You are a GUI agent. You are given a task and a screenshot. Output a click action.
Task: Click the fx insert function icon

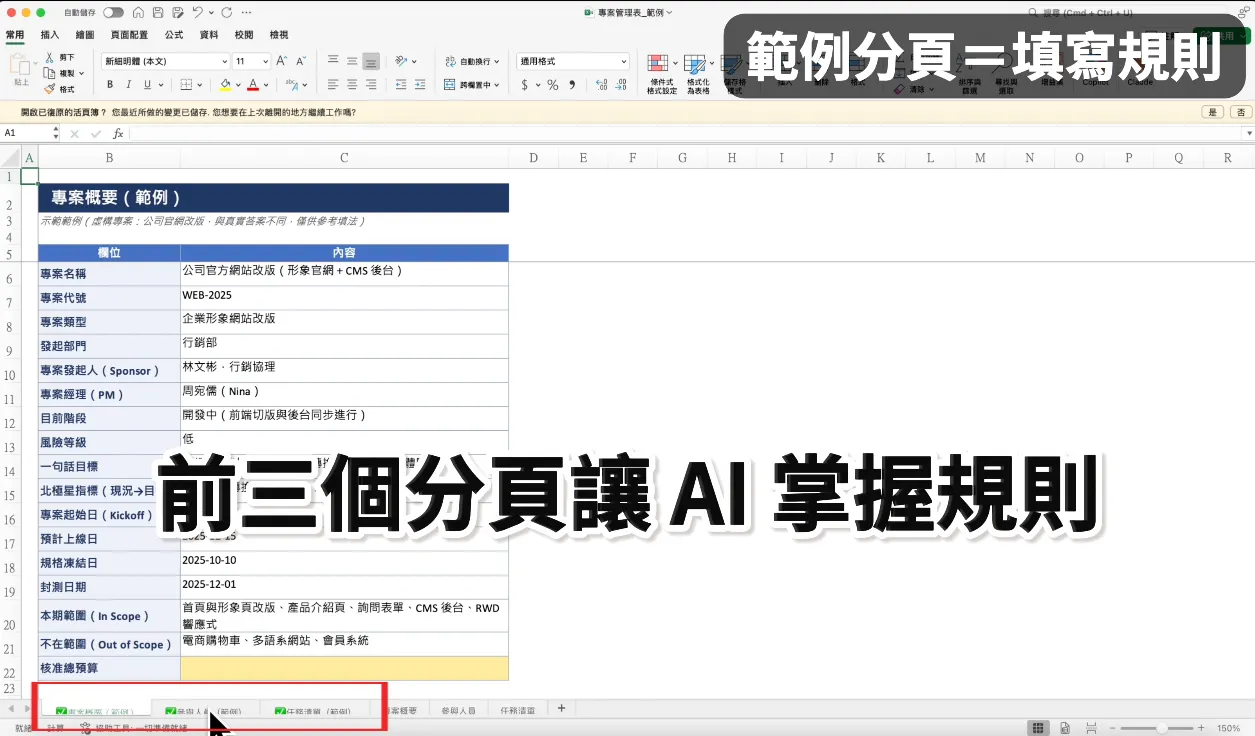tap(118, 133)
